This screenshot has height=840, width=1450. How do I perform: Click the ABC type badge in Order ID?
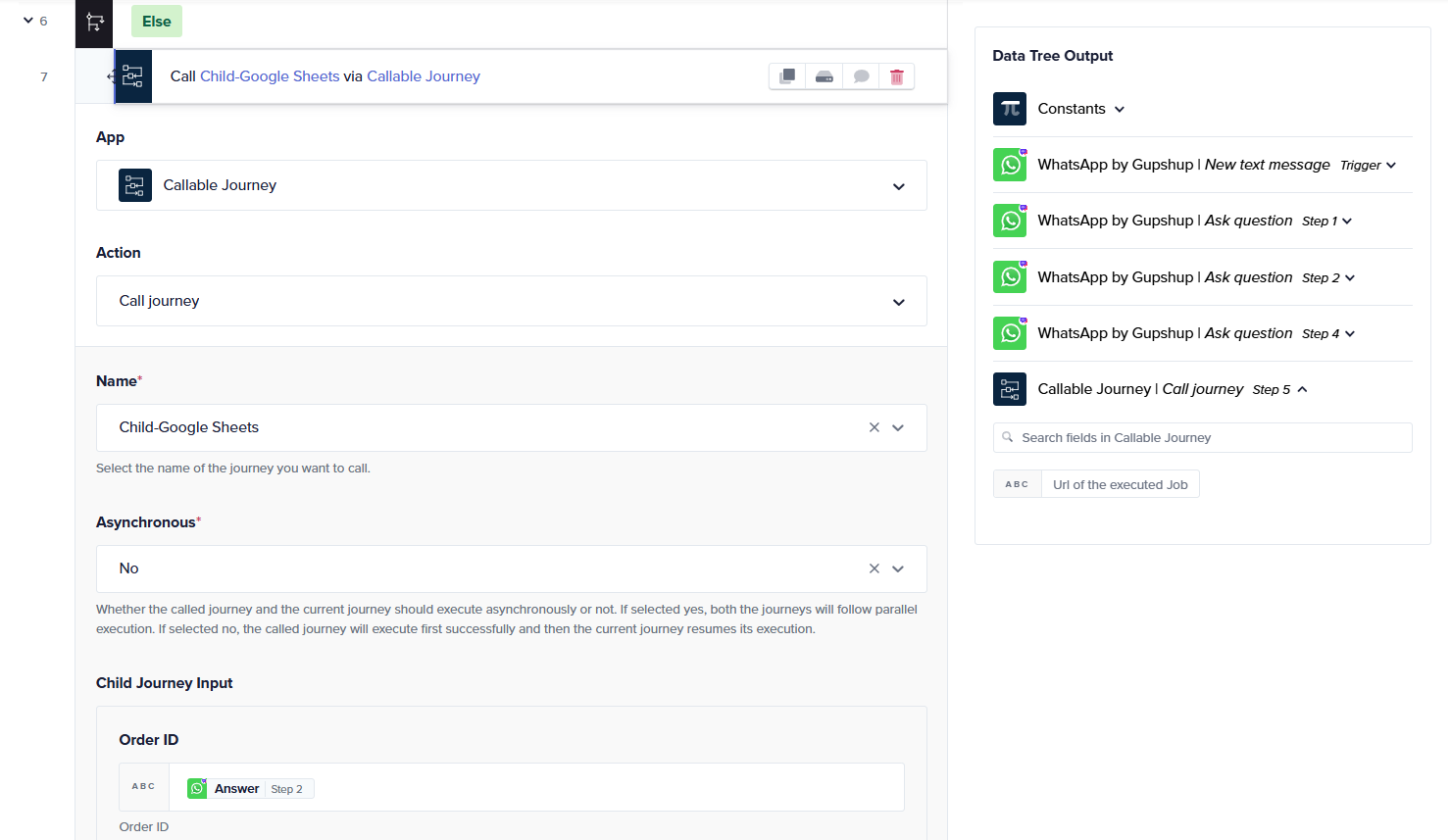[144, 787]
